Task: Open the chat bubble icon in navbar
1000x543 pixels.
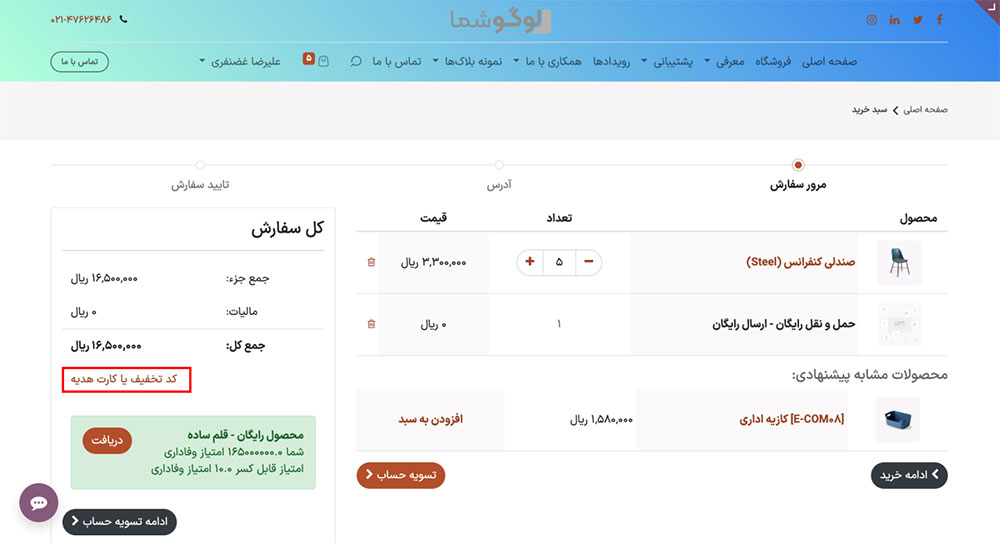Action: pyautogui.click(x=356, y=61)
